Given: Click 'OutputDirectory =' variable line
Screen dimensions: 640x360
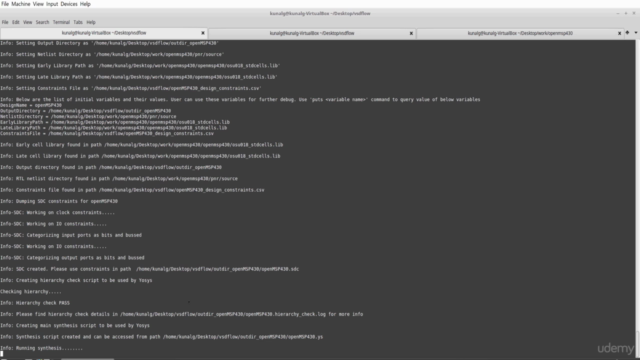Looking at the screenshot, I should (x=86, y=111).
